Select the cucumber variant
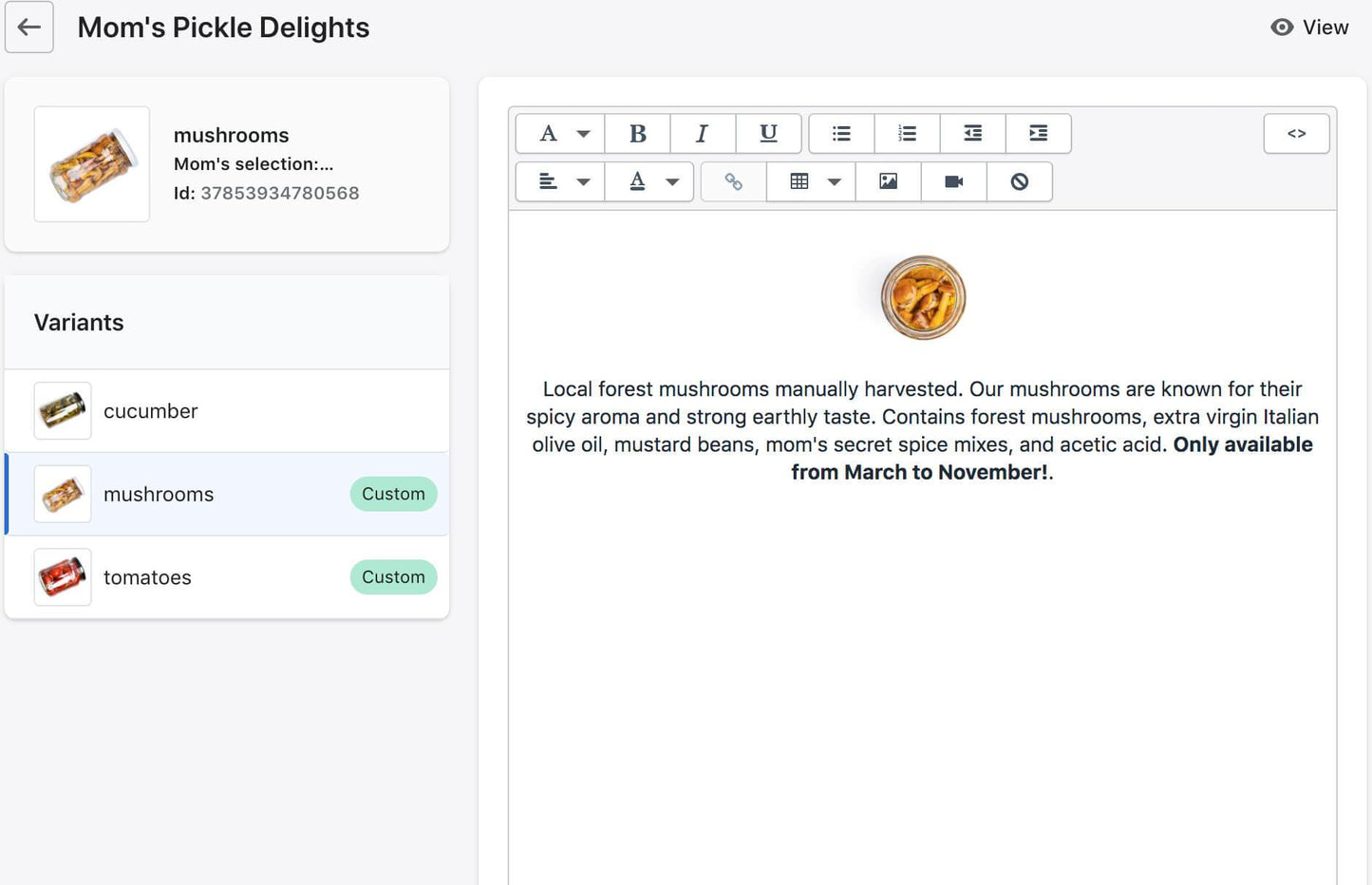The height and width of the screenshot is (885, 1372). pos(227,411)
